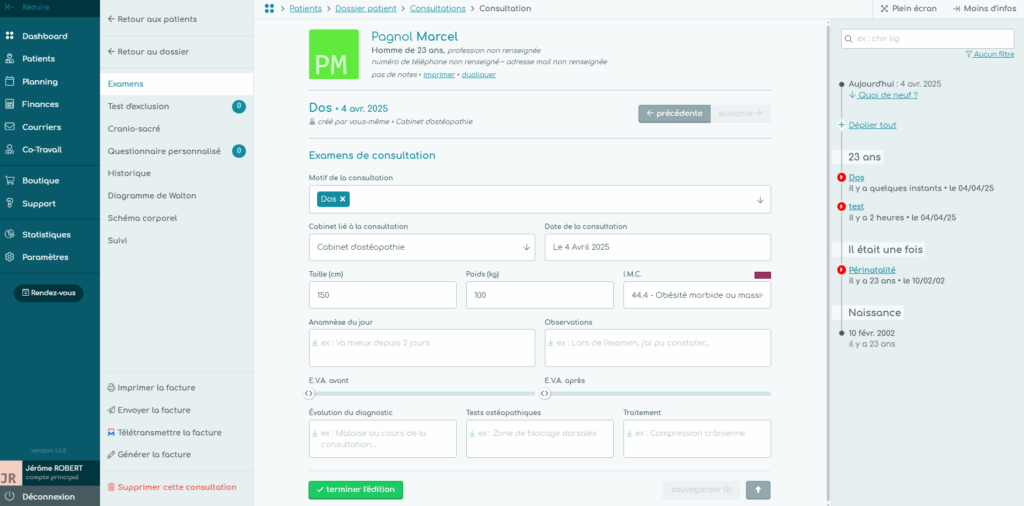This screenshot has width=1024, height=506.
Task: Expand timeline with Déplier tout
Action: 872,125
